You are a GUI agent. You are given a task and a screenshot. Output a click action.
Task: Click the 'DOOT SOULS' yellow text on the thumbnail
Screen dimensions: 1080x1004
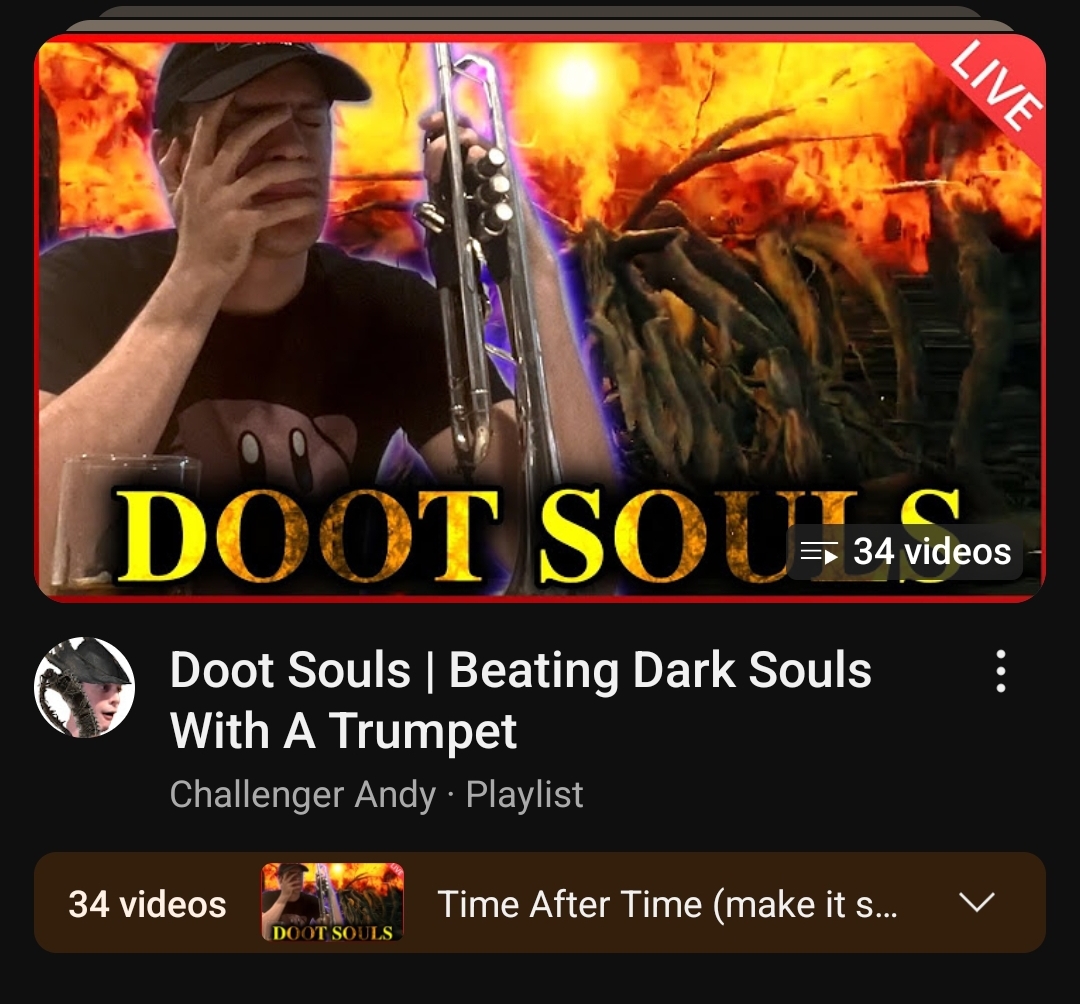pyautogui.click(x=537, y=537)
